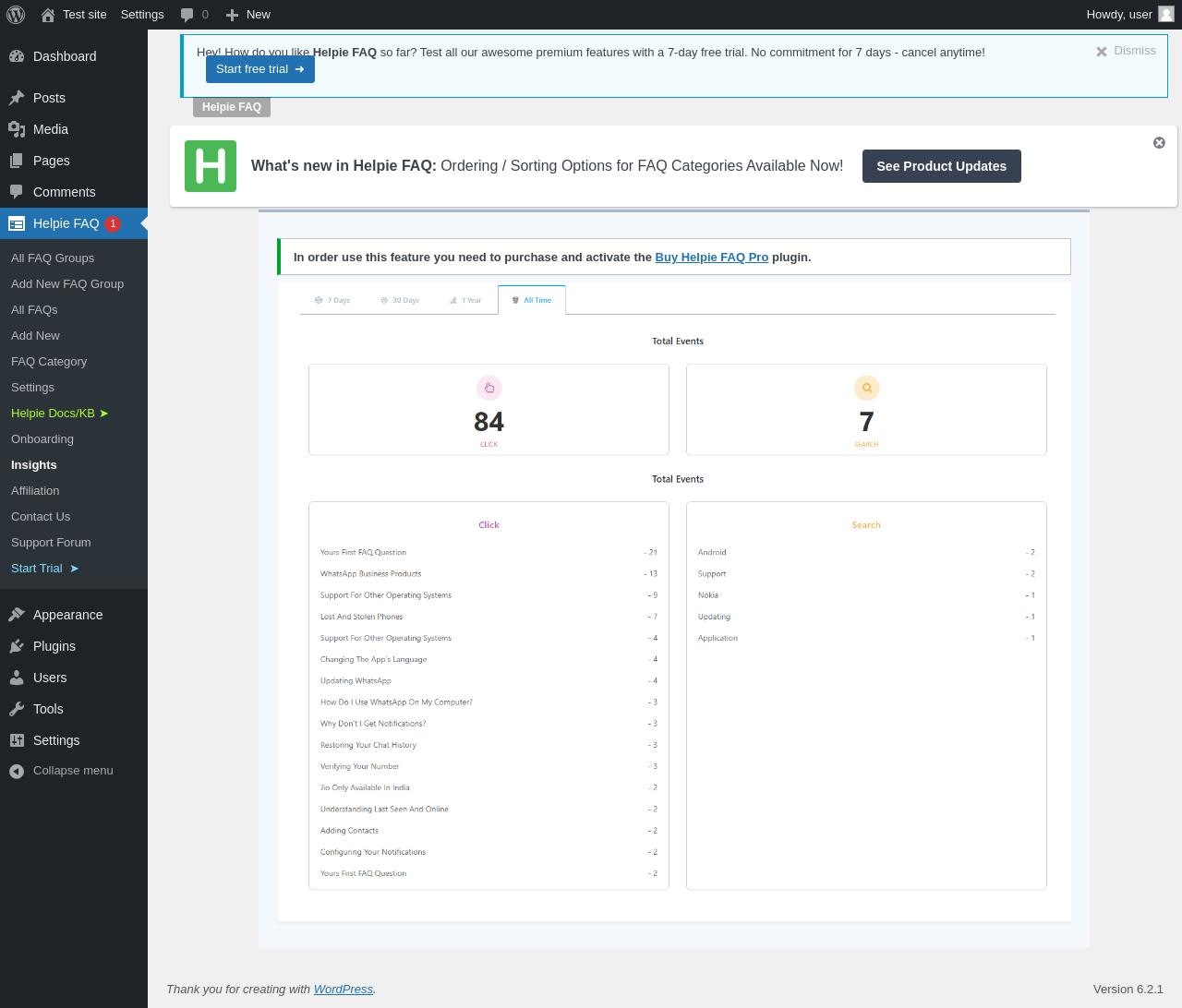This screenshot has height=1008, width=1182.
Task: Click the Helpie FAQ notification badge
Action: click(x=113, y=223)
